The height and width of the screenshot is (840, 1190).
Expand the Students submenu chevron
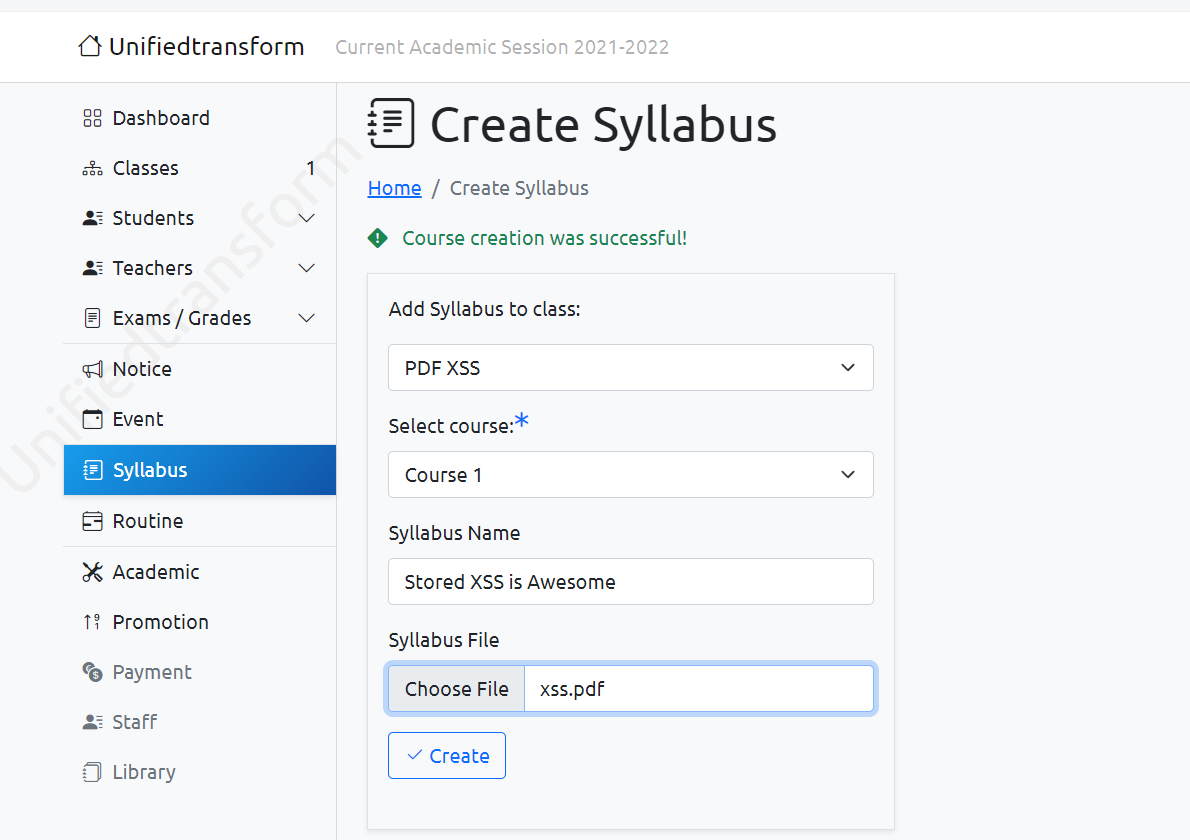(x=307, y=219)
